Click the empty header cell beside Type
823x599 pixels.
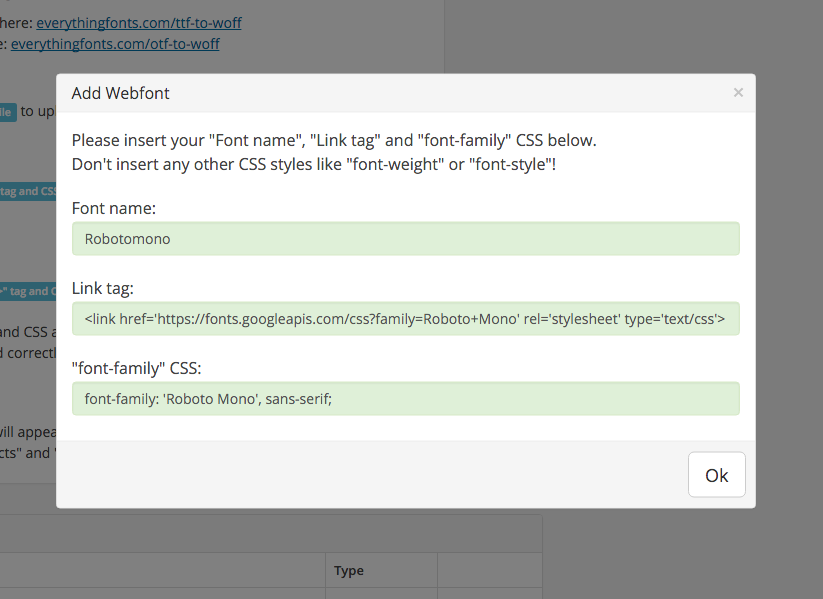pyautogui.click(x=489, y=570)
